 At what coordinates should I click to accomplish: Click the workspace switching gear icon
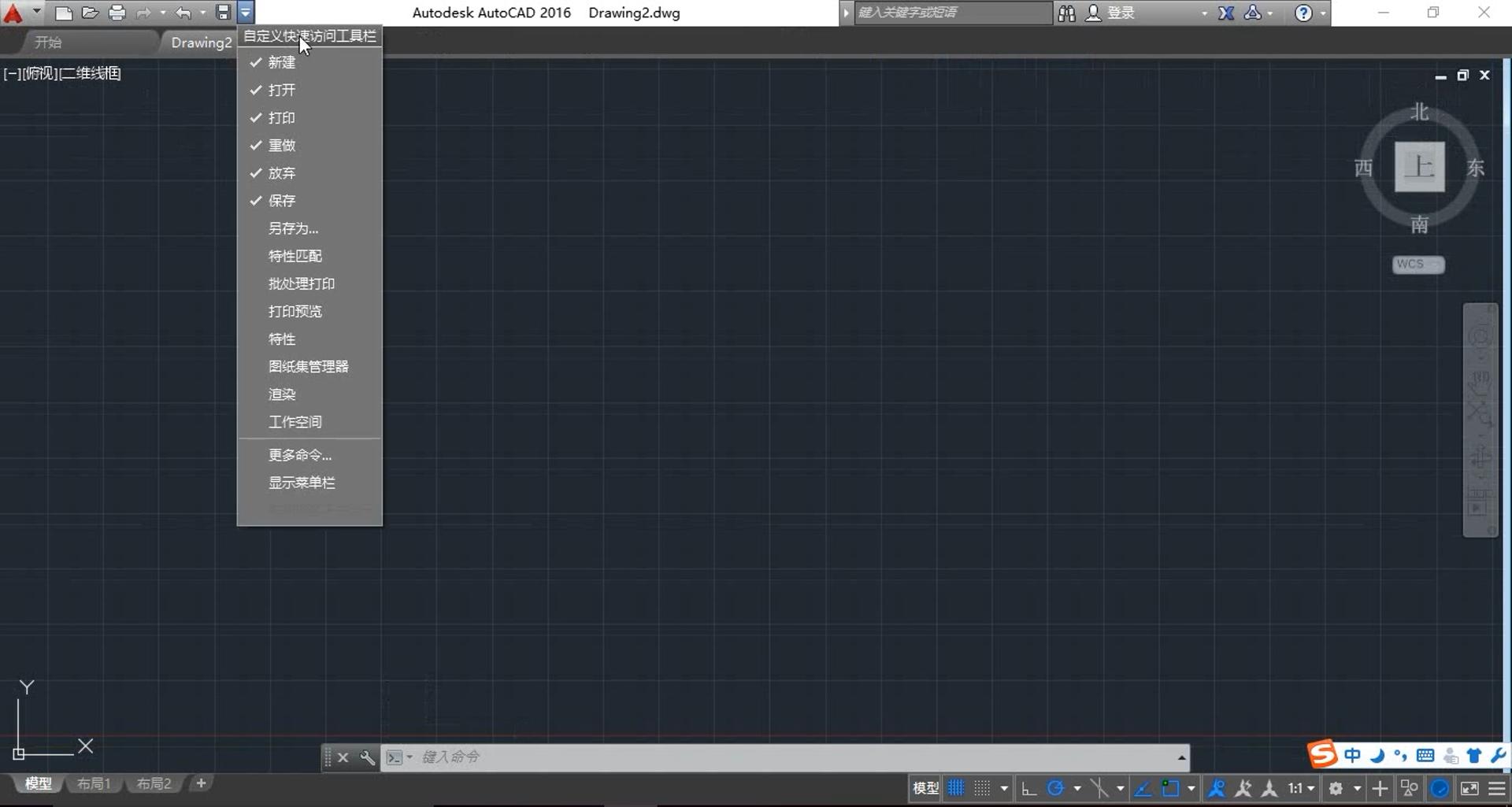click(1336, 788)
